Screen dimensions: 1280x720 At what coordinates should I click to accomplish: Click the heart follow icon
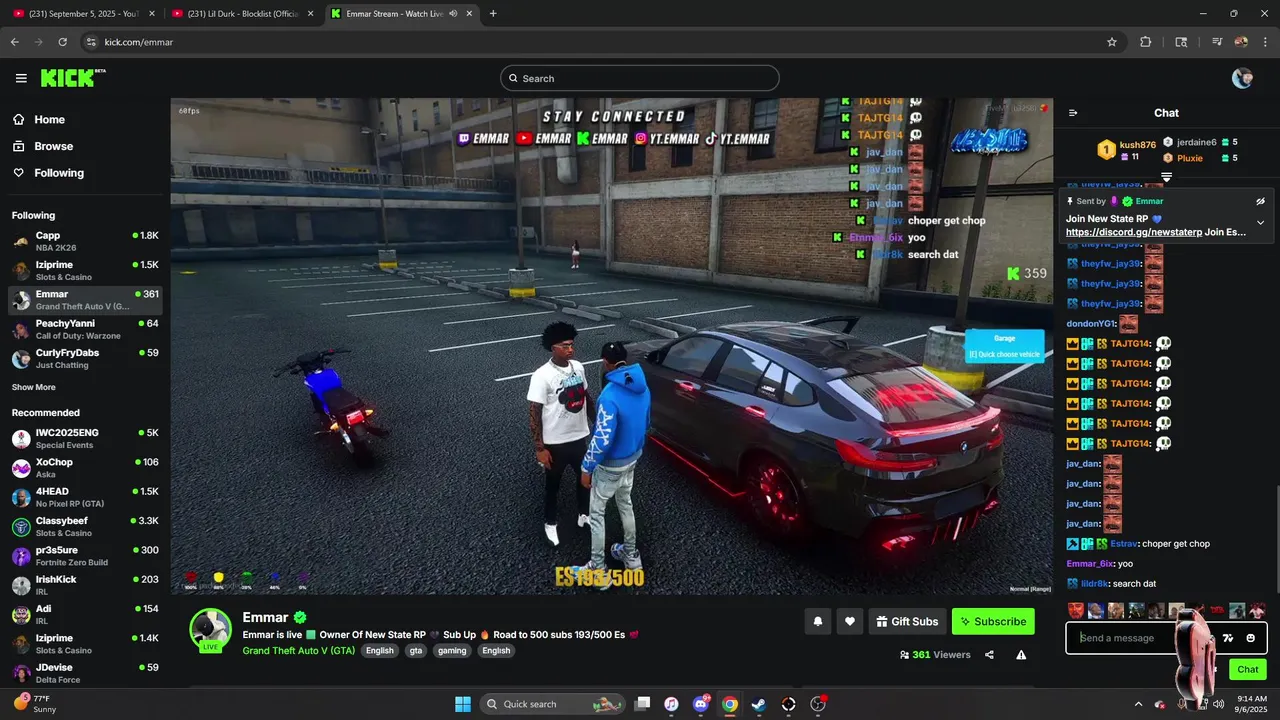[x=850, y=621]
